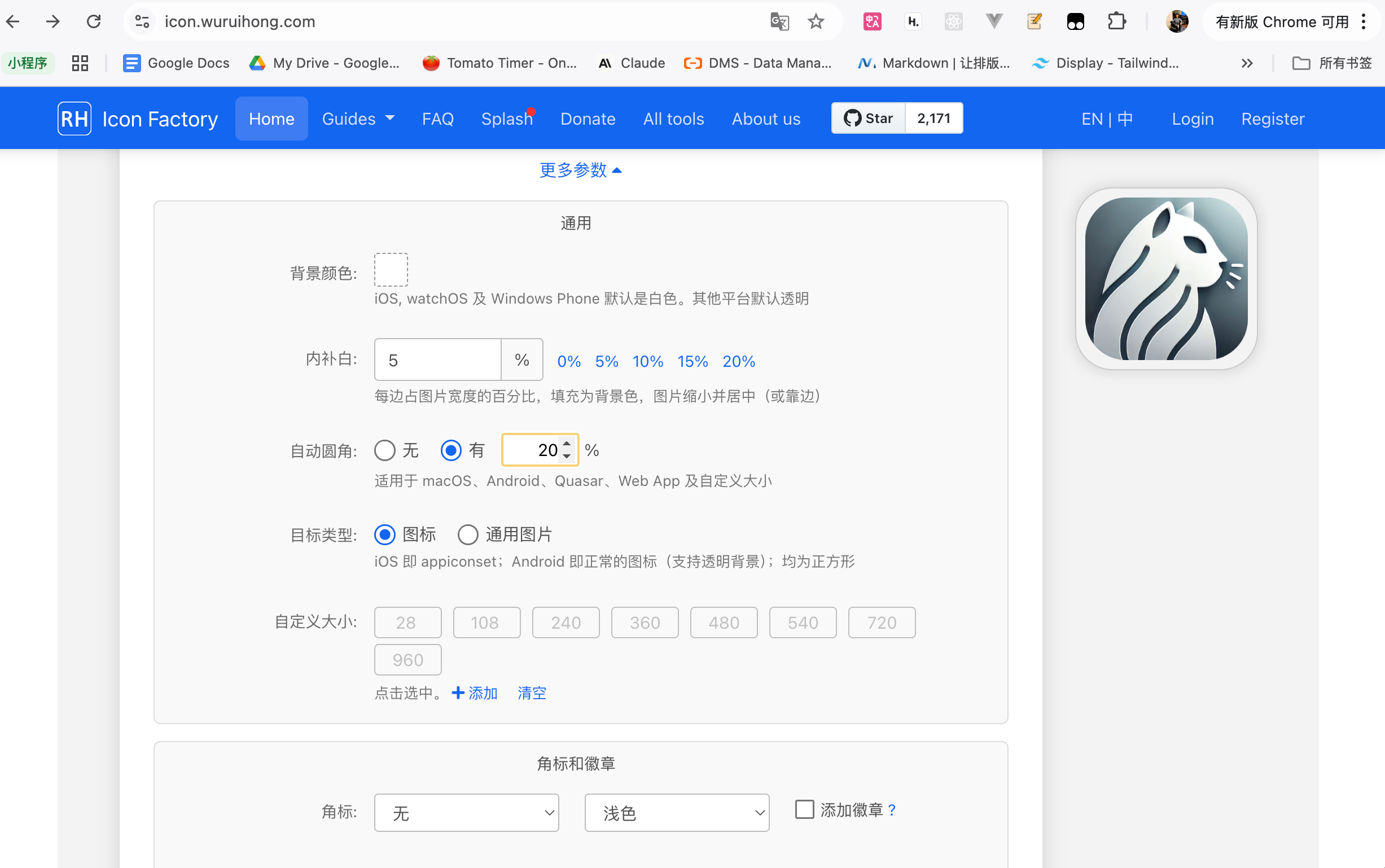
Task: Click the badge help question mark
Action: click(x=891, y=810)
